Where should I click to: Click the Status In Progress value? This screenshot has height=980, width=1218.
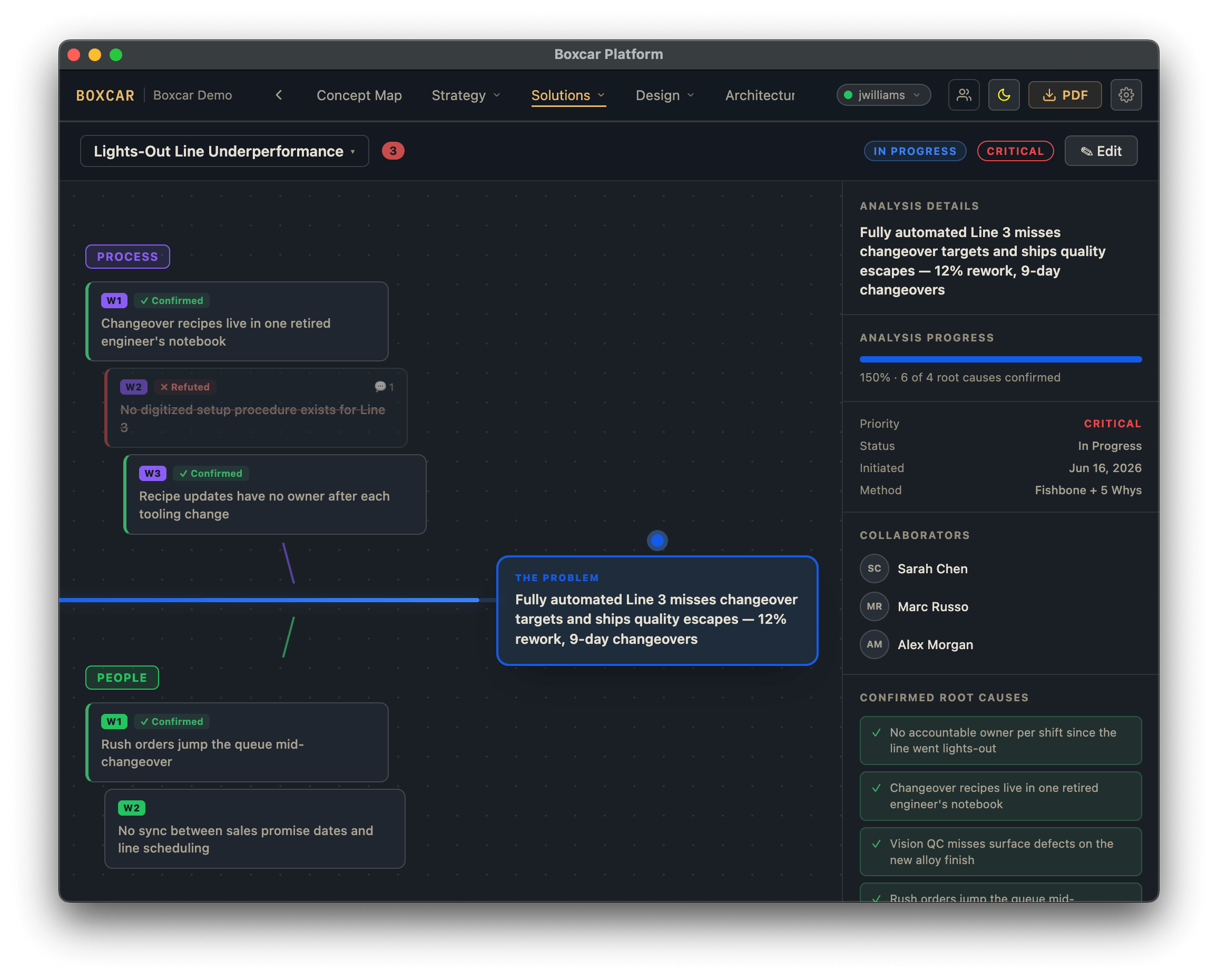point(1109,446)
